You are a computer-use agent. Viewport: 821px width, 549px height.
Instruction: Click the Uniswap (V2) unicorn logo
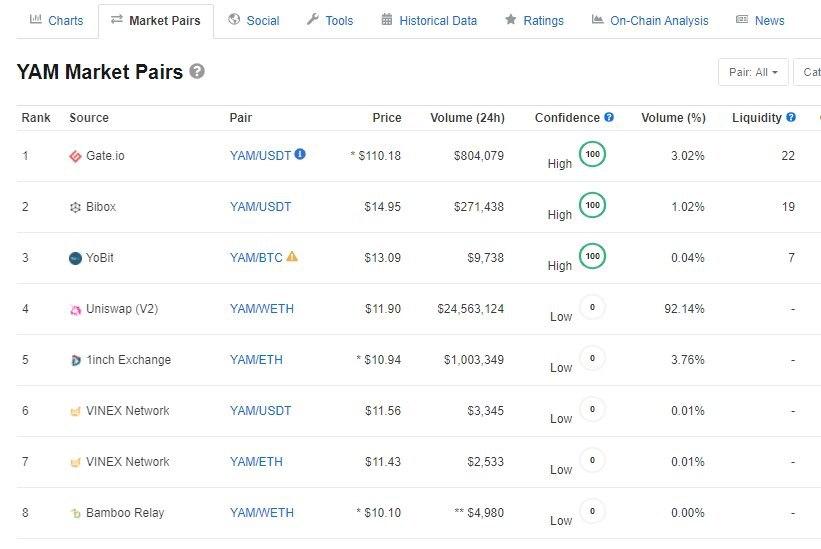[75, 309]
